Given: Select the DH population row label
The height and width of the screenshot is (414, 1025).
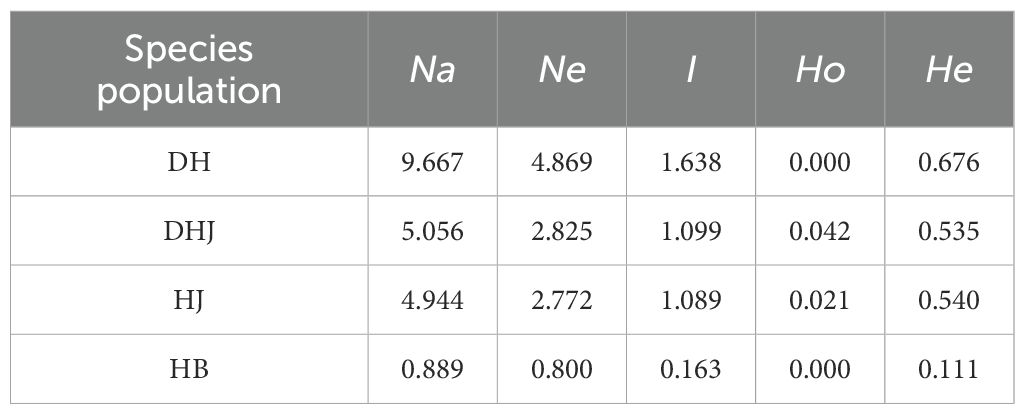Looking at the screenshot, I should pyautogui.click(x=189, y=161).
